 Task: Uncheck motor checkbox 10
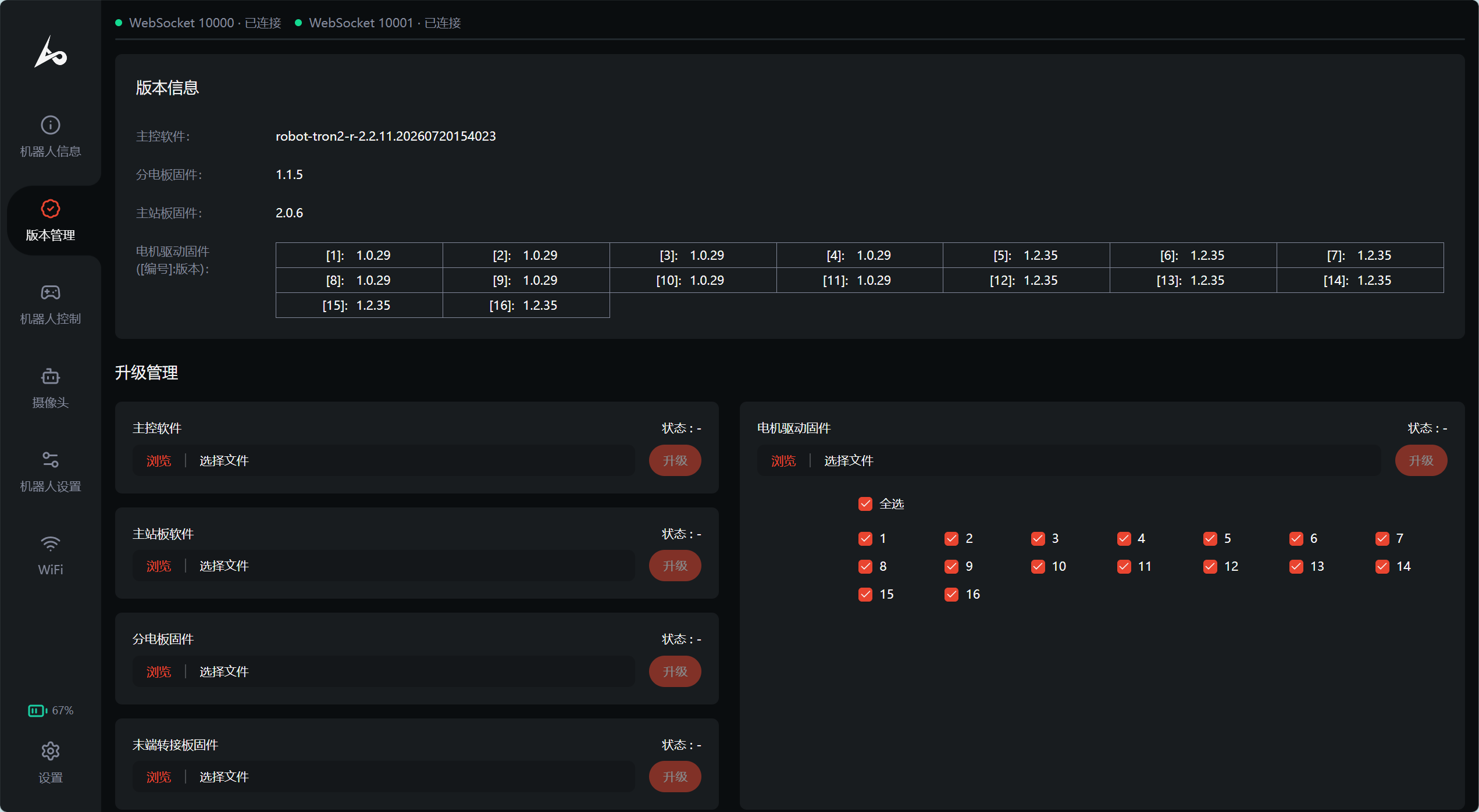[1038, 566]
